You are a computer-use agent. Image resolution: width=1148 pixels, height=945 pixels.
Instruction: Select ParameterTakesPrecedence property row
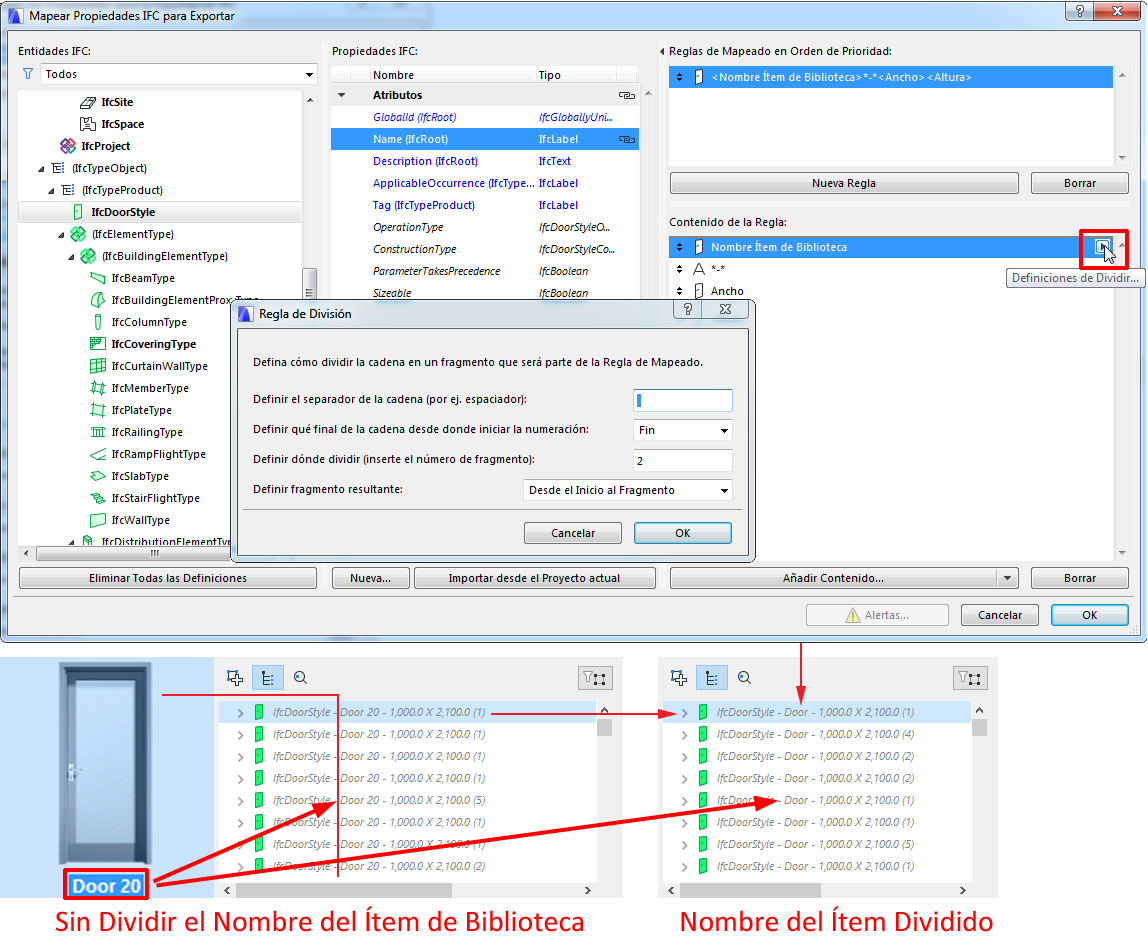[x=485, y=271]
